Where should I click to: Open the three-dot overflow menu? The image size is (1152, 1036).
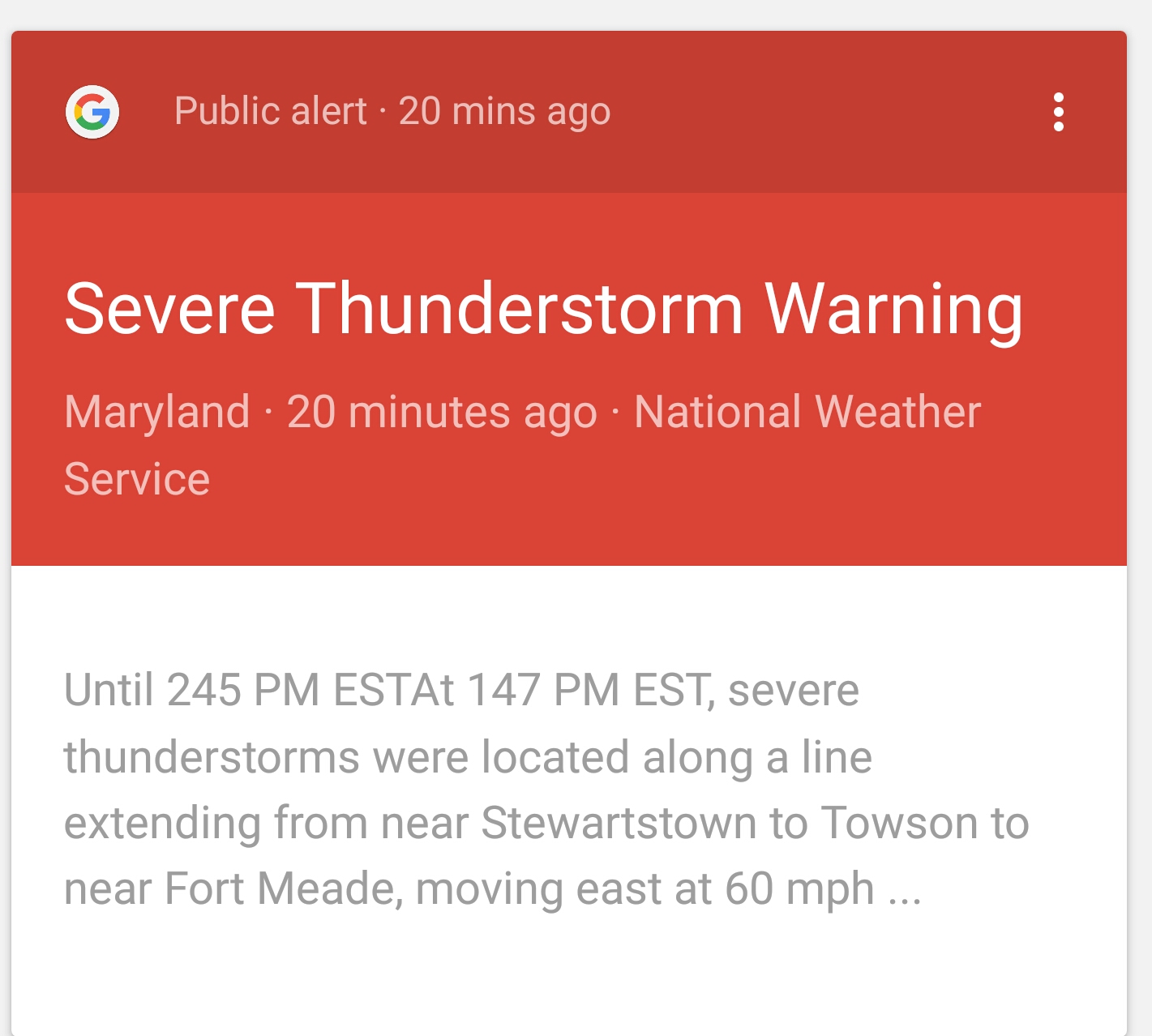coord(1058,112)
